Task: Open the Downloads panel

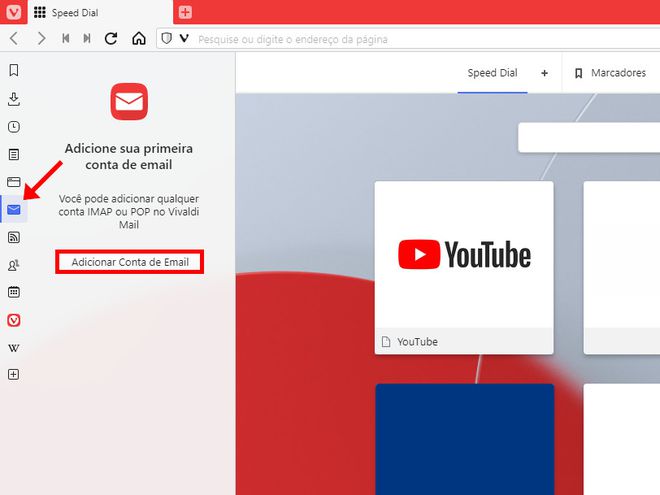Action: 13,99
